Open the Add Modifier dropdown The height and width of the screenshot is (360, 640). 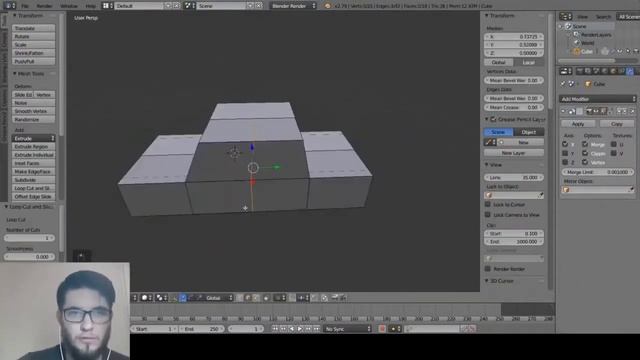click(598, 99)
